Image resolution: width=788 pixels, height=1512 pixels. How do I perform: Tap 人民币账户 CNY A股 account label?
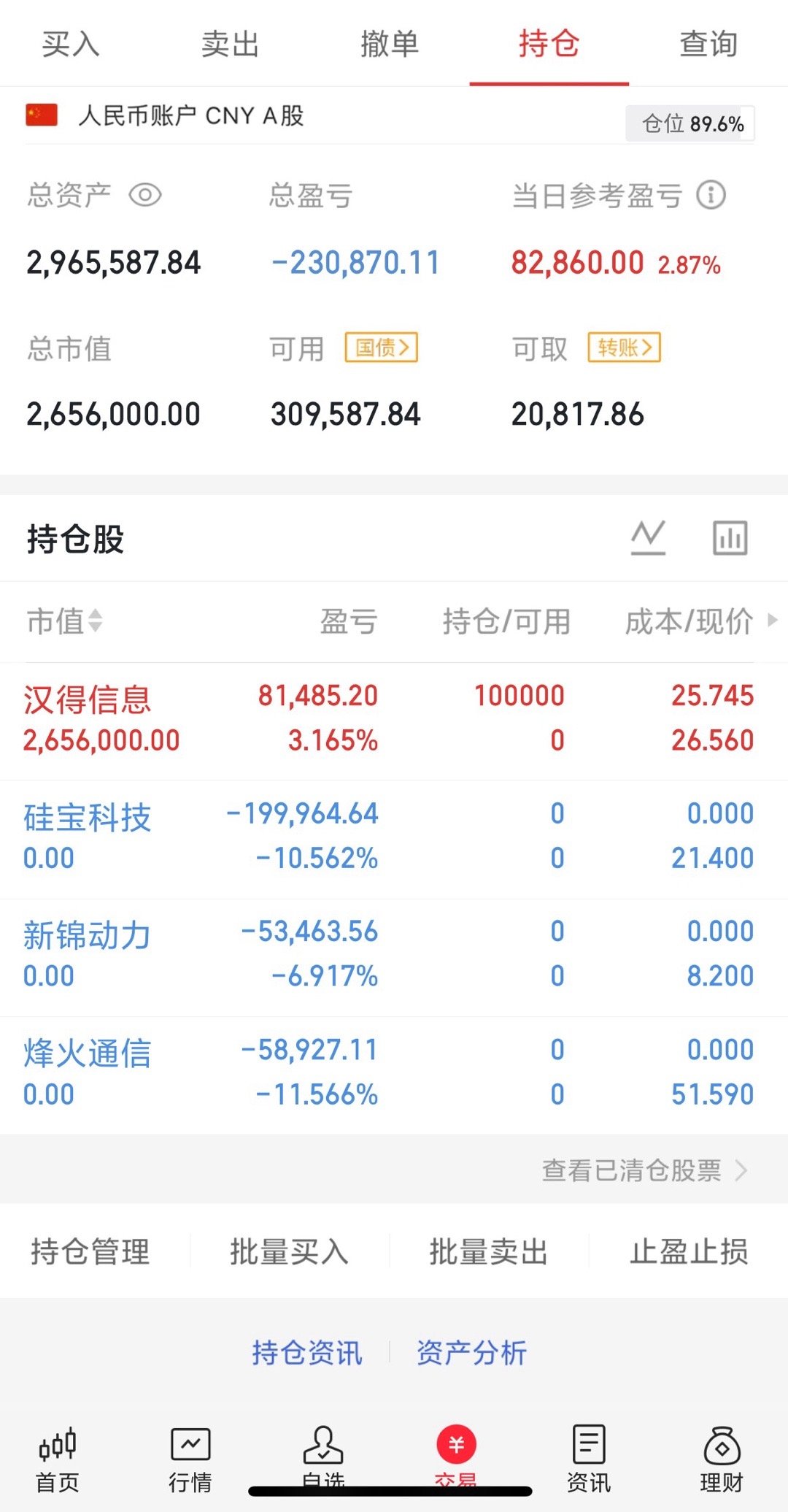tap(191, 115)
